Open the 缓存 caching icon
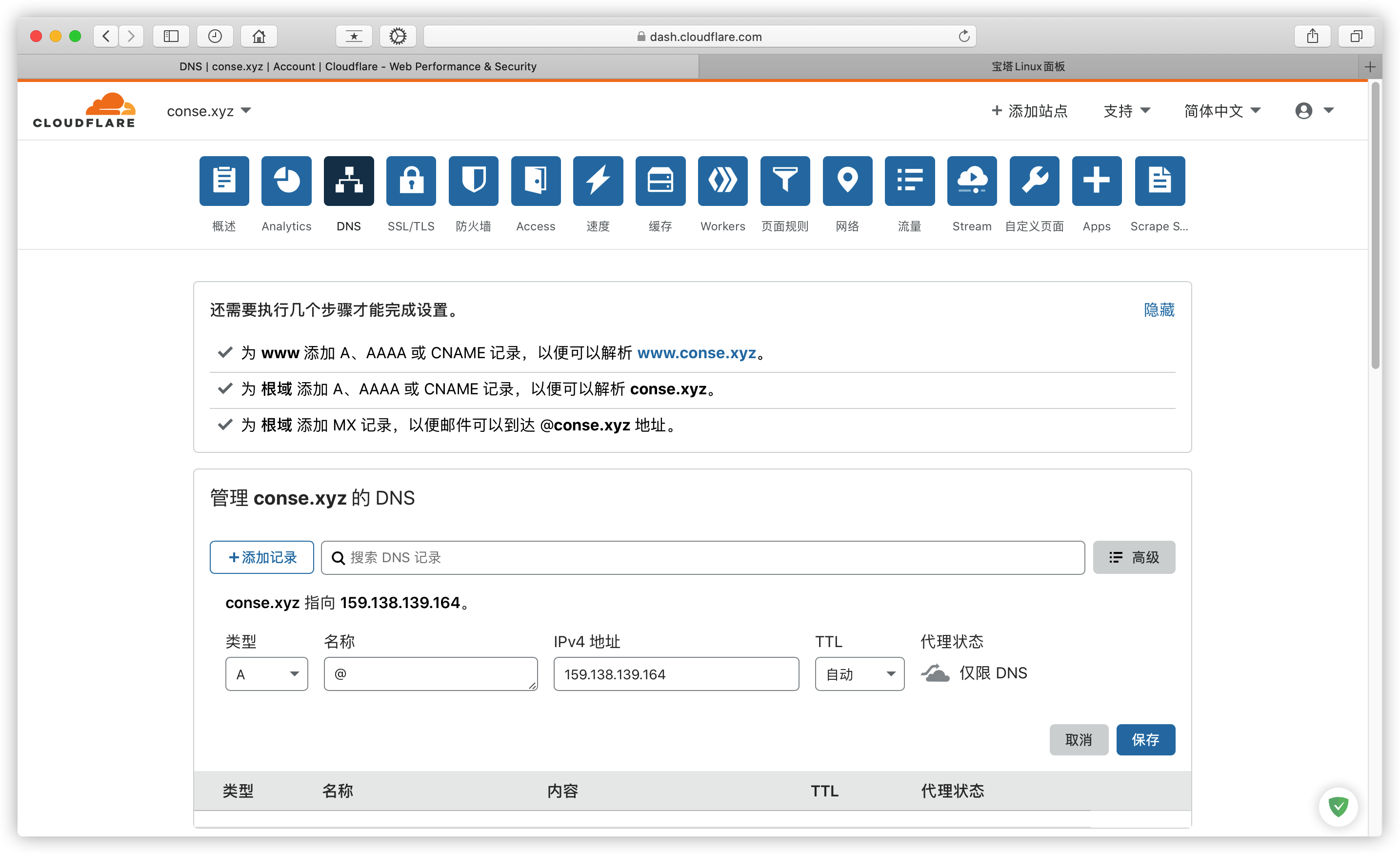 660,181
